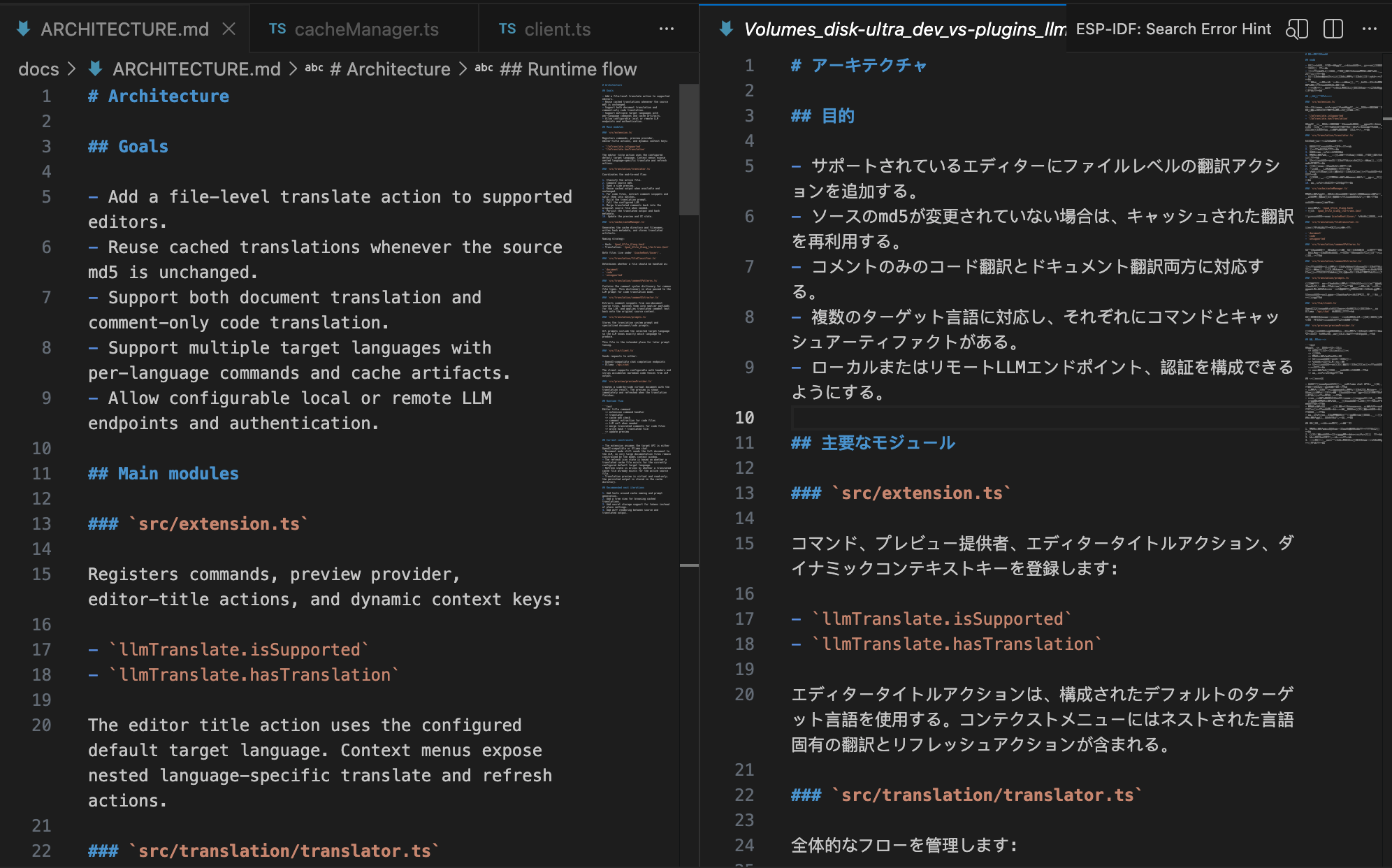Click the minimap of the left editor
This screenshot has height=868, width=1392.
pyautogui.click(x=629, y=280)
